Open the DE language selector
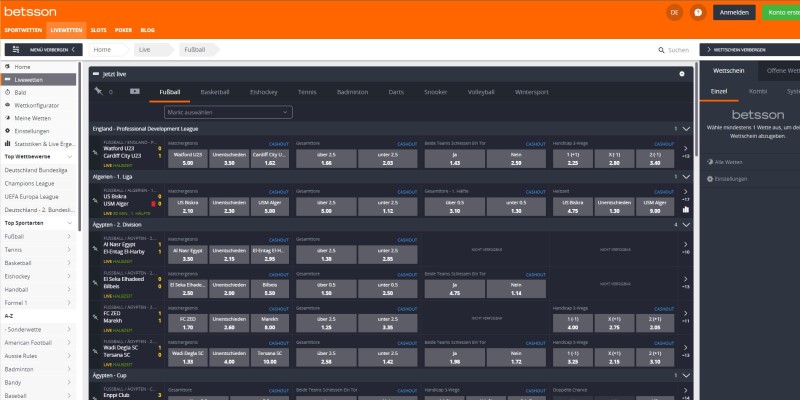 pos(674,12)
